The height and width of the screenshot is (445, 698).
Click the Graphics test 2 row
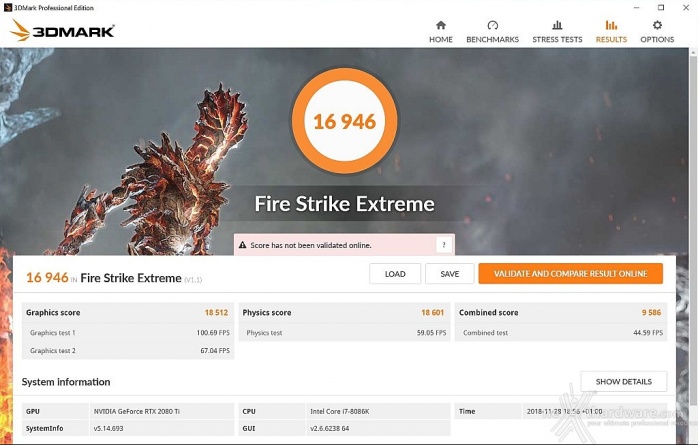click(128, 351)
